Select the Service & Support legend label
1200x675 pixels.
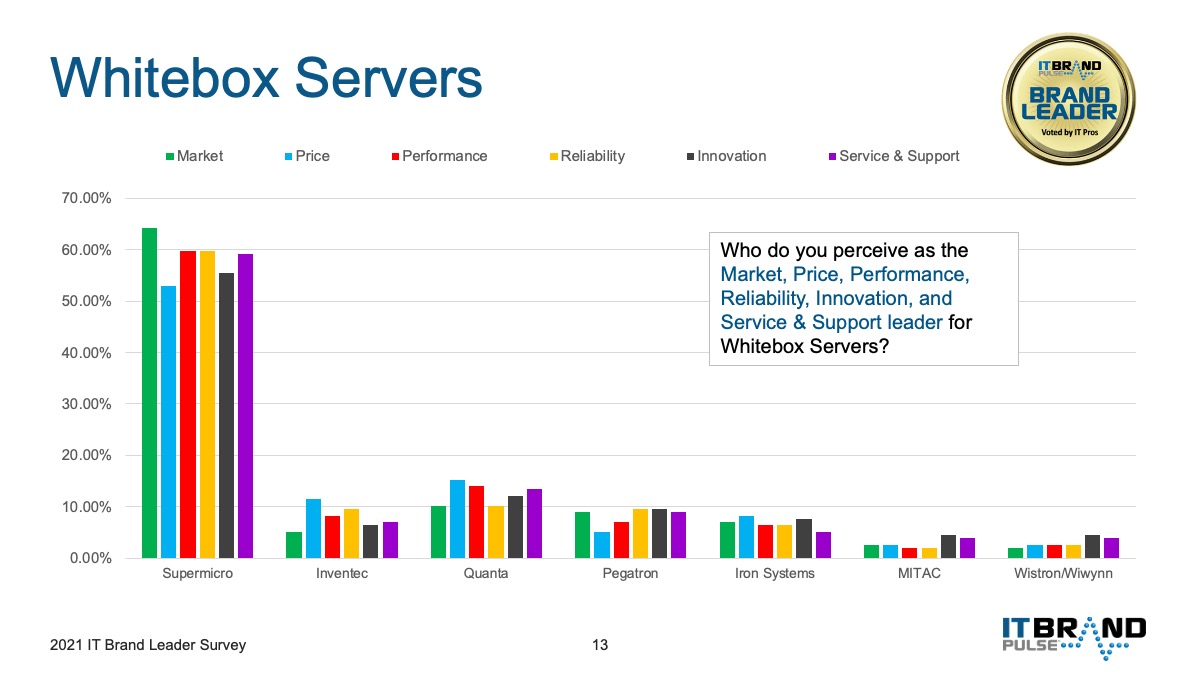(x=900, y=156)
